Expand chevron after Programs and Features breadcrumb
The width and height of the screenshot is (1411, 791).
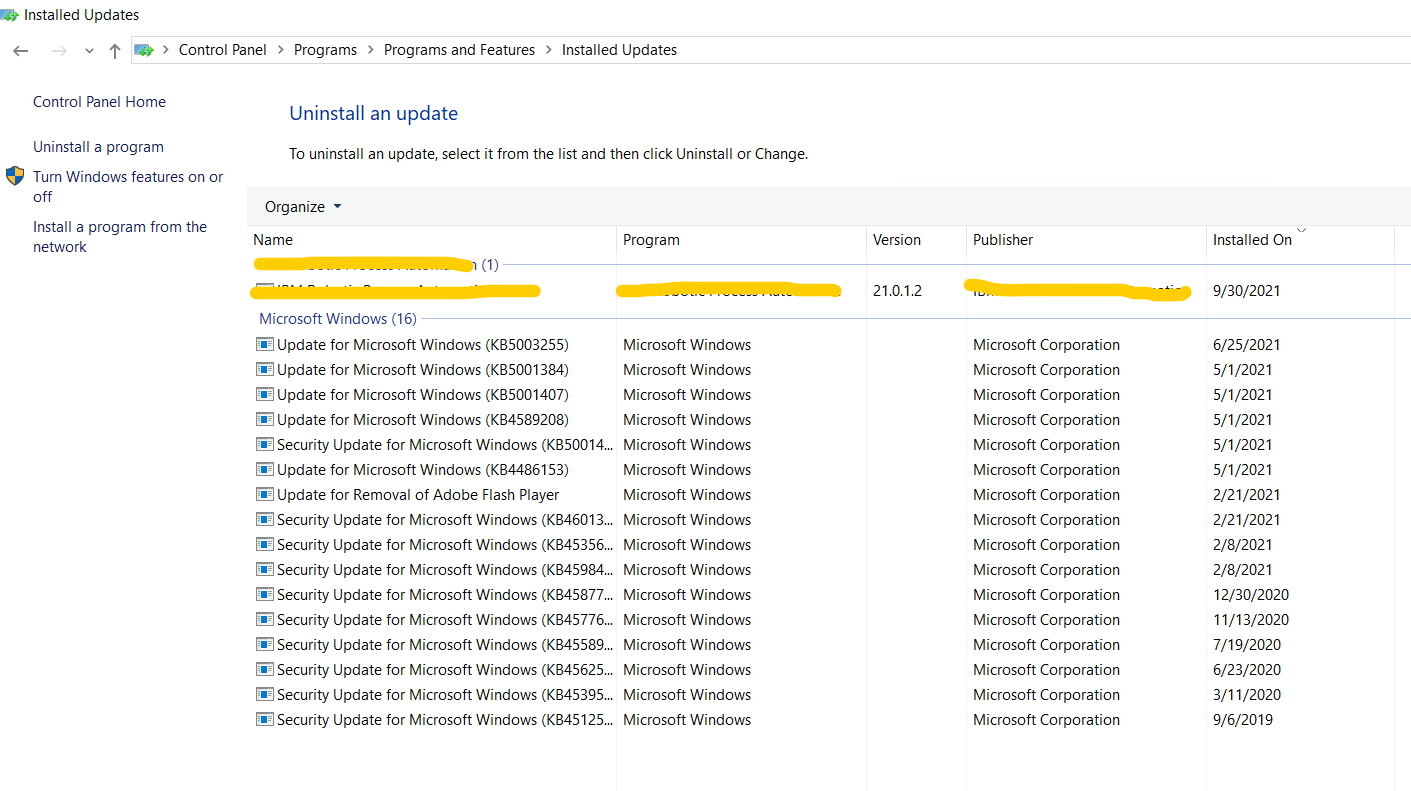pyautogui.click(x=548, y=50)
